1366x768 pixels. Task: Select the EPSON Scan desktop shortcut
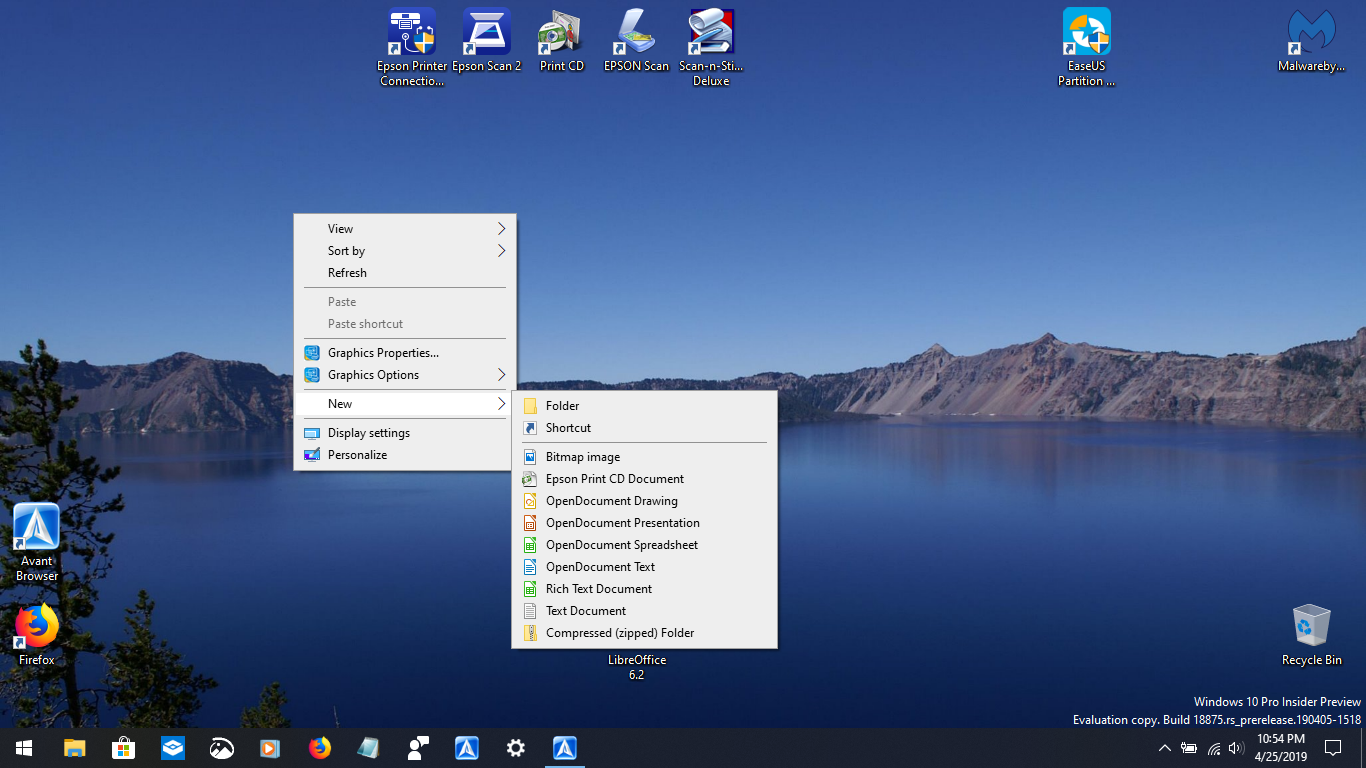tap(636, 40)
